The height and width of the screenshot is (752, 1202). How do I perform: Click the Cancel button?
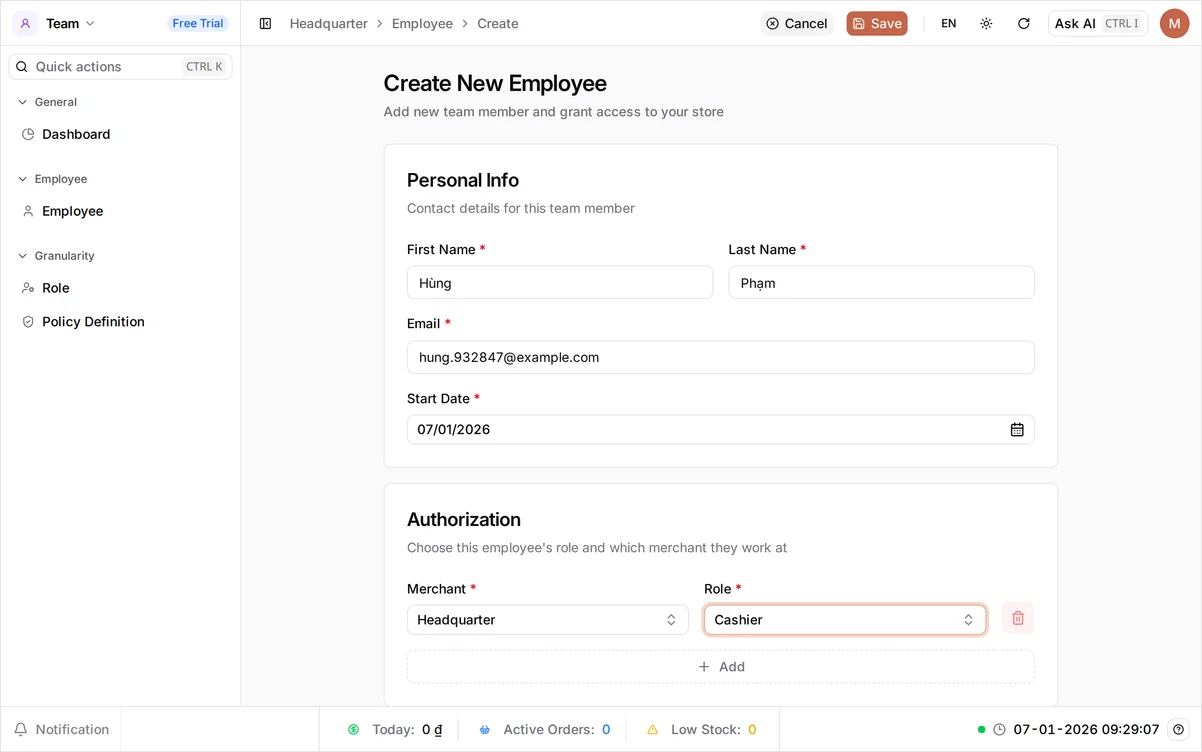pos(797,23)
